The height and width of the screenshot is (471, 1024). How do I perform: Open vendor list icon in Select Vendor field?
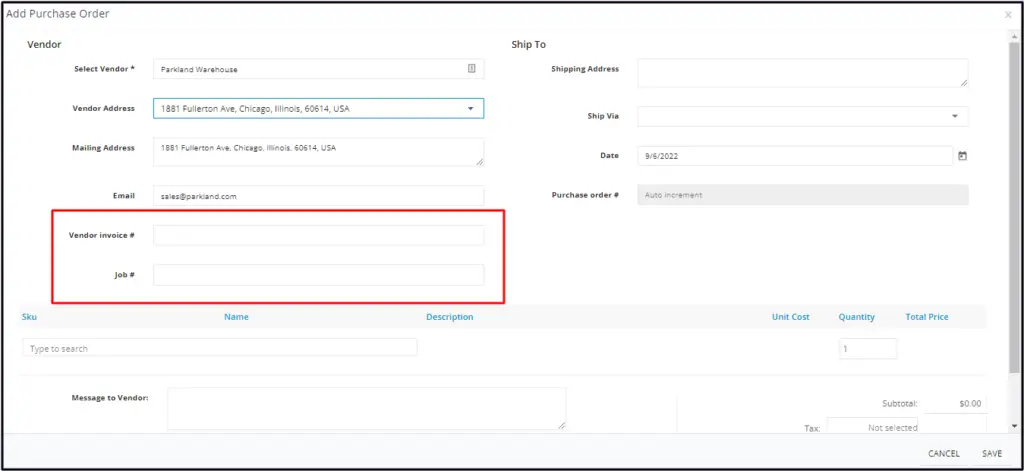click(x=472, y=69)
